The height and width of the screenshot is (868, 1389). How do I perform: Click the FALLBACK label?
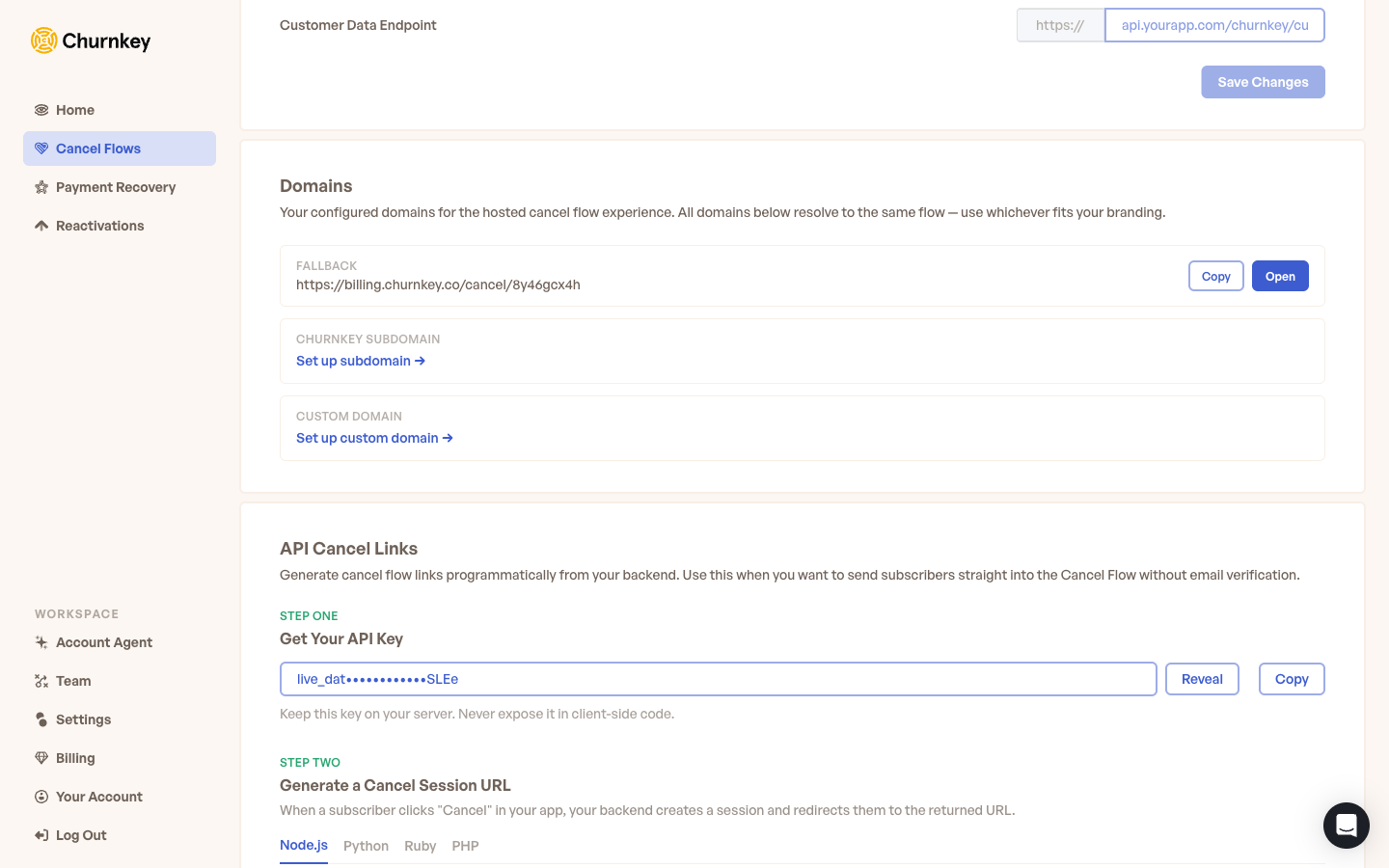point(326,265)
